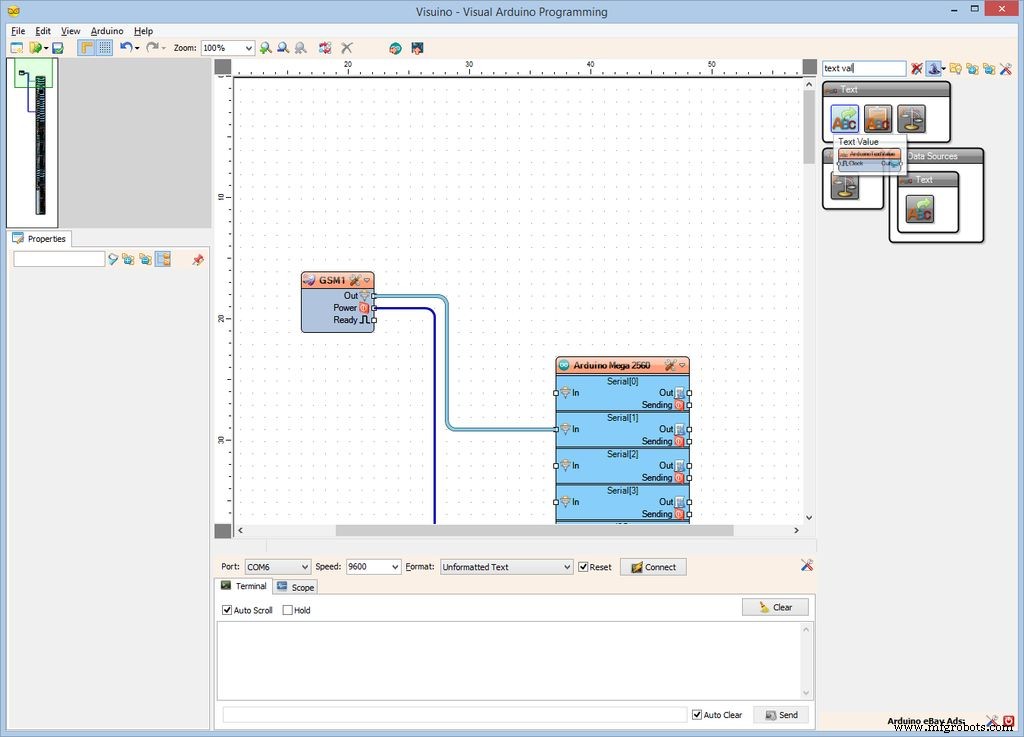Clear the component palette search filter
The width and height of the screenshot is (1024, 737).
pos(916,69)
